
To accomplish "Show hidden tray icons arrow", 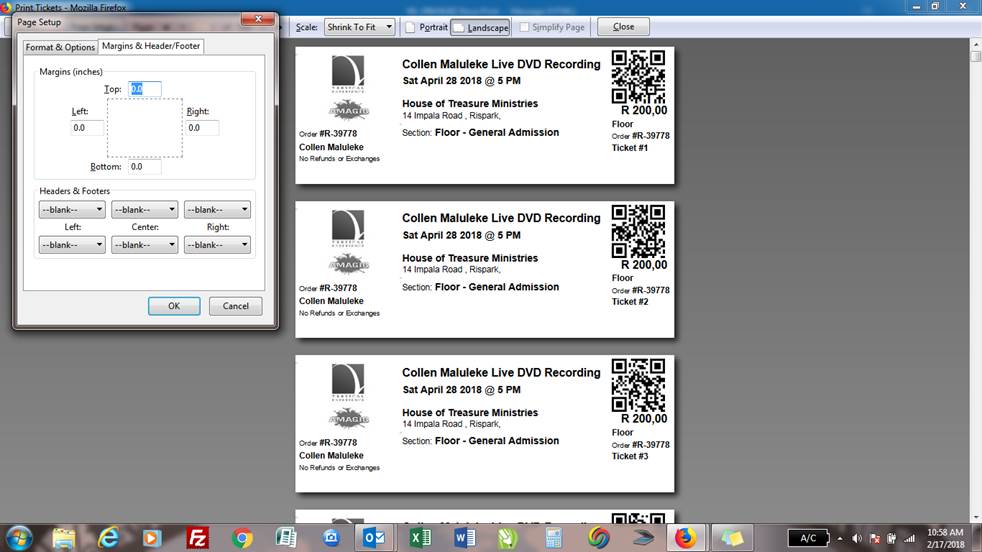I will (x=840, y=538).
